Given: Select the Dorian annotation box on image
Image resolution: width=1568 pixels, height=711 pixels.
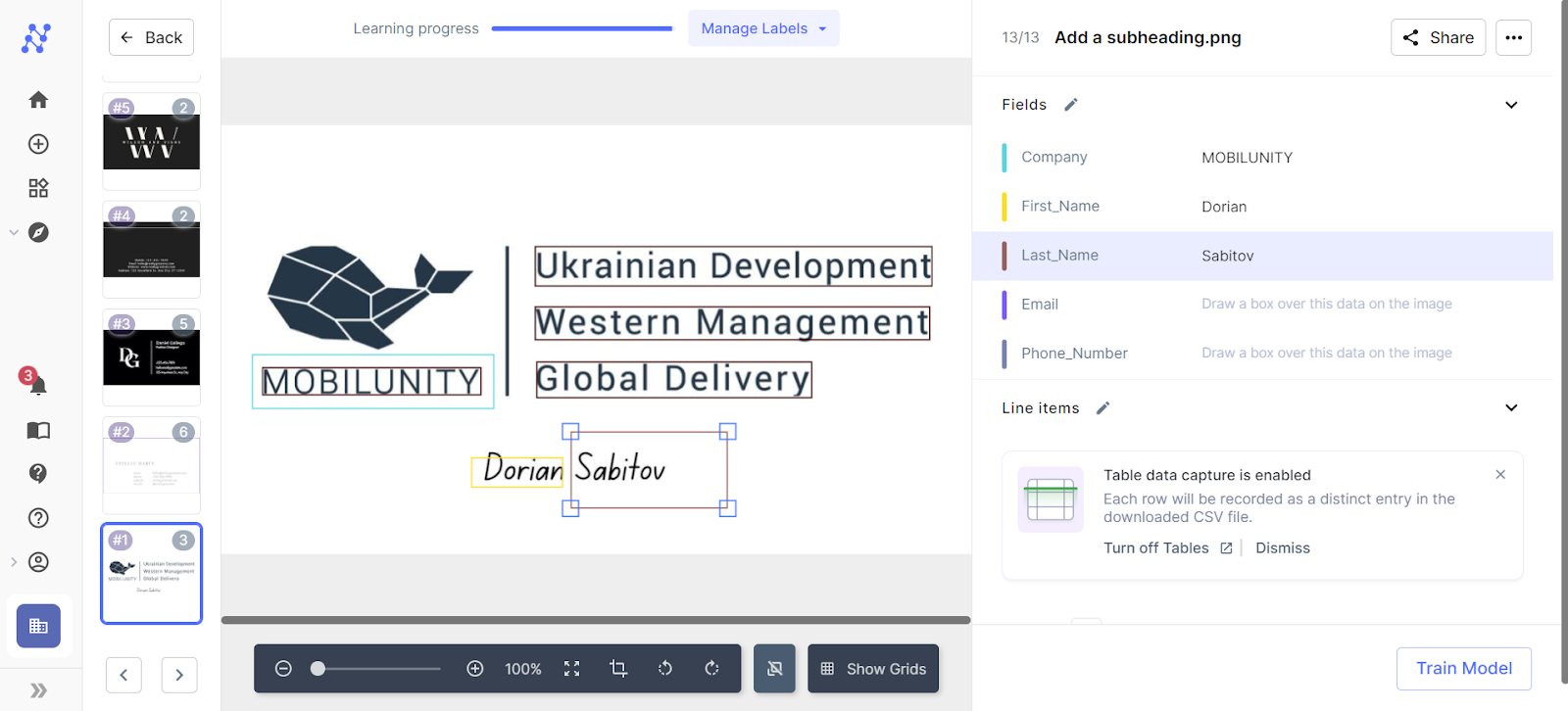Looking at the screenshot, I should click(517, 471).
